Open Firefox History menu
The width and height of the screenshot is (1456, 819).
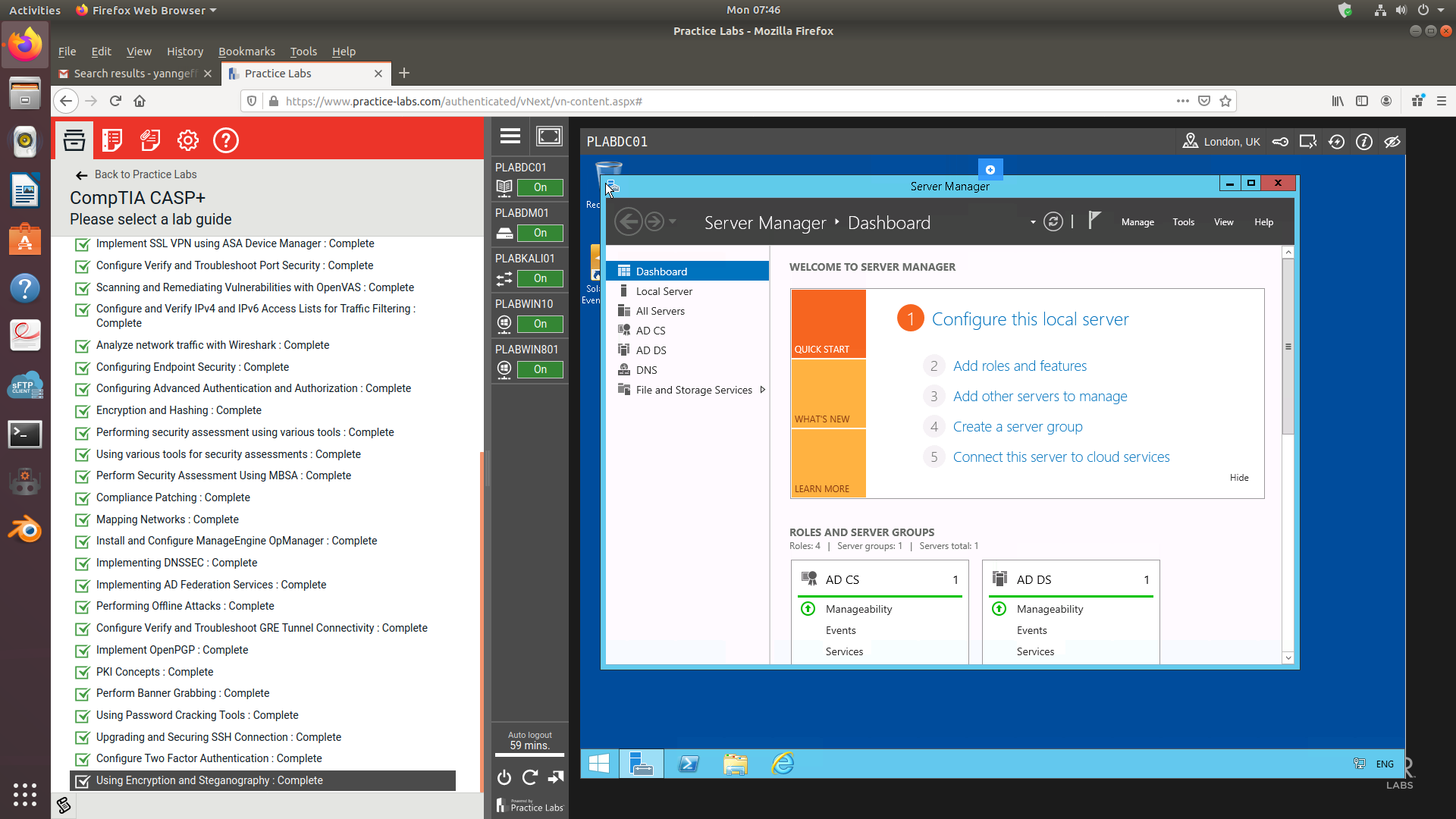(185, 52)
